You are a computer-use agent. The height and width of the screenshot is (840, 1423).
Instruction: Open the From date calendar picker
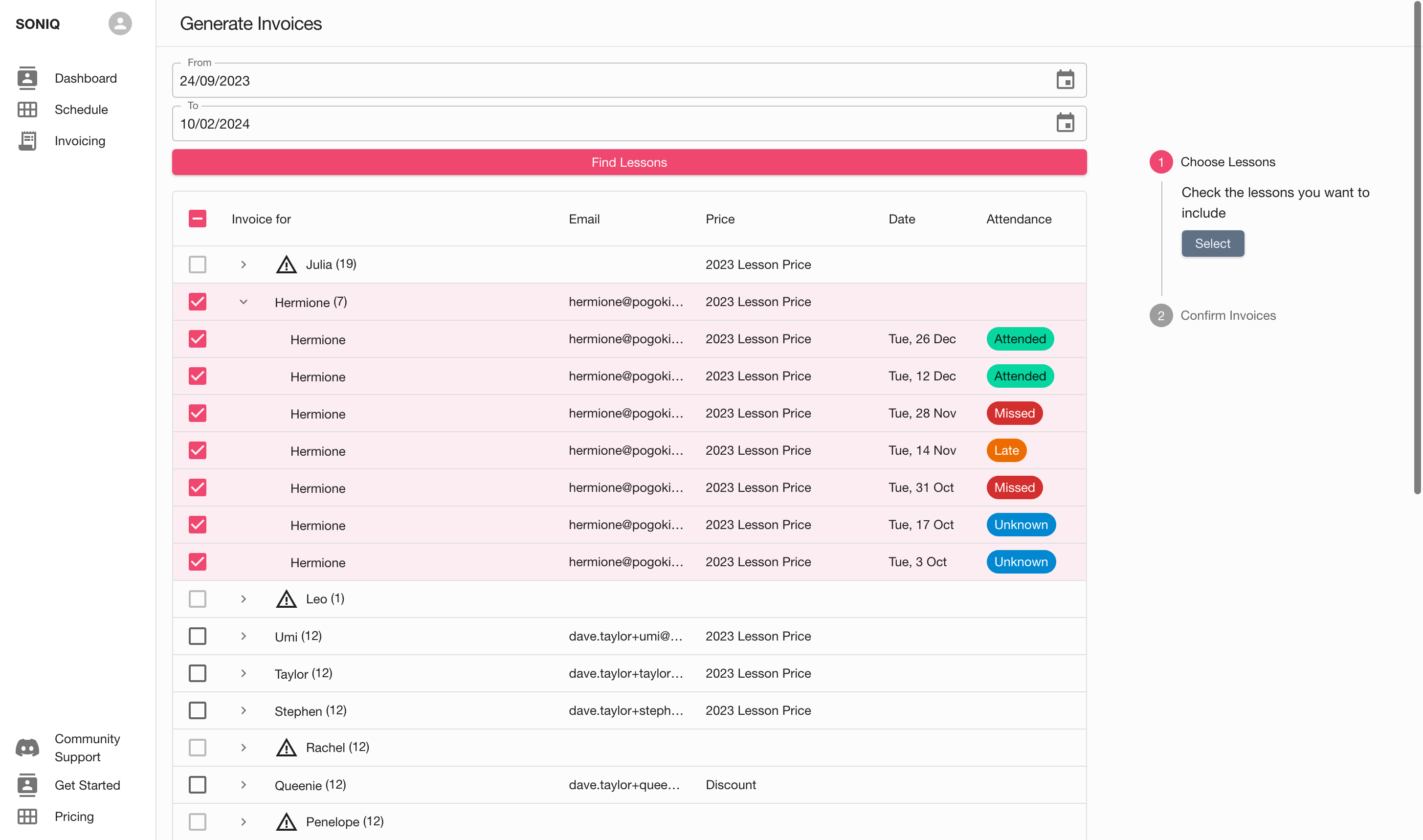(1065, 80)
